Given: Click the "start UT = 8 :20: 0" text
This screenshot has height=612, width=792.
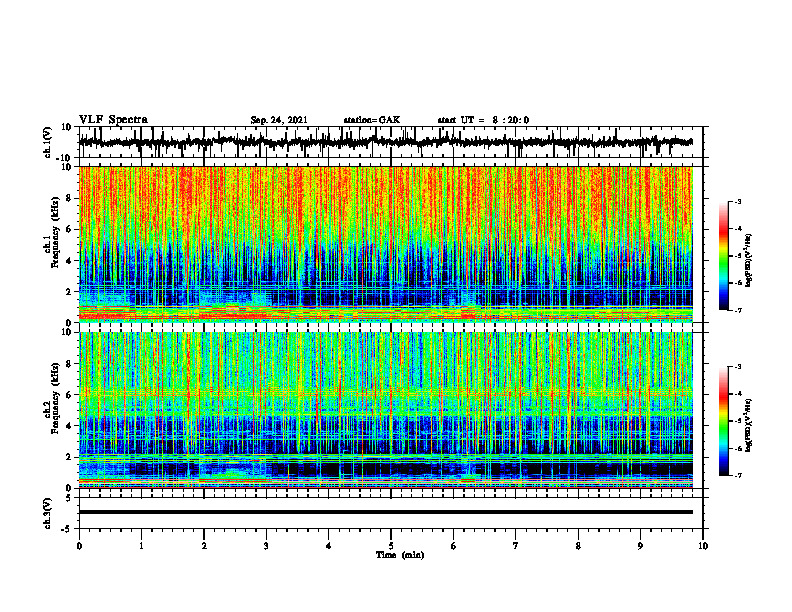Looking at the screenshot, I should point(483,120).
